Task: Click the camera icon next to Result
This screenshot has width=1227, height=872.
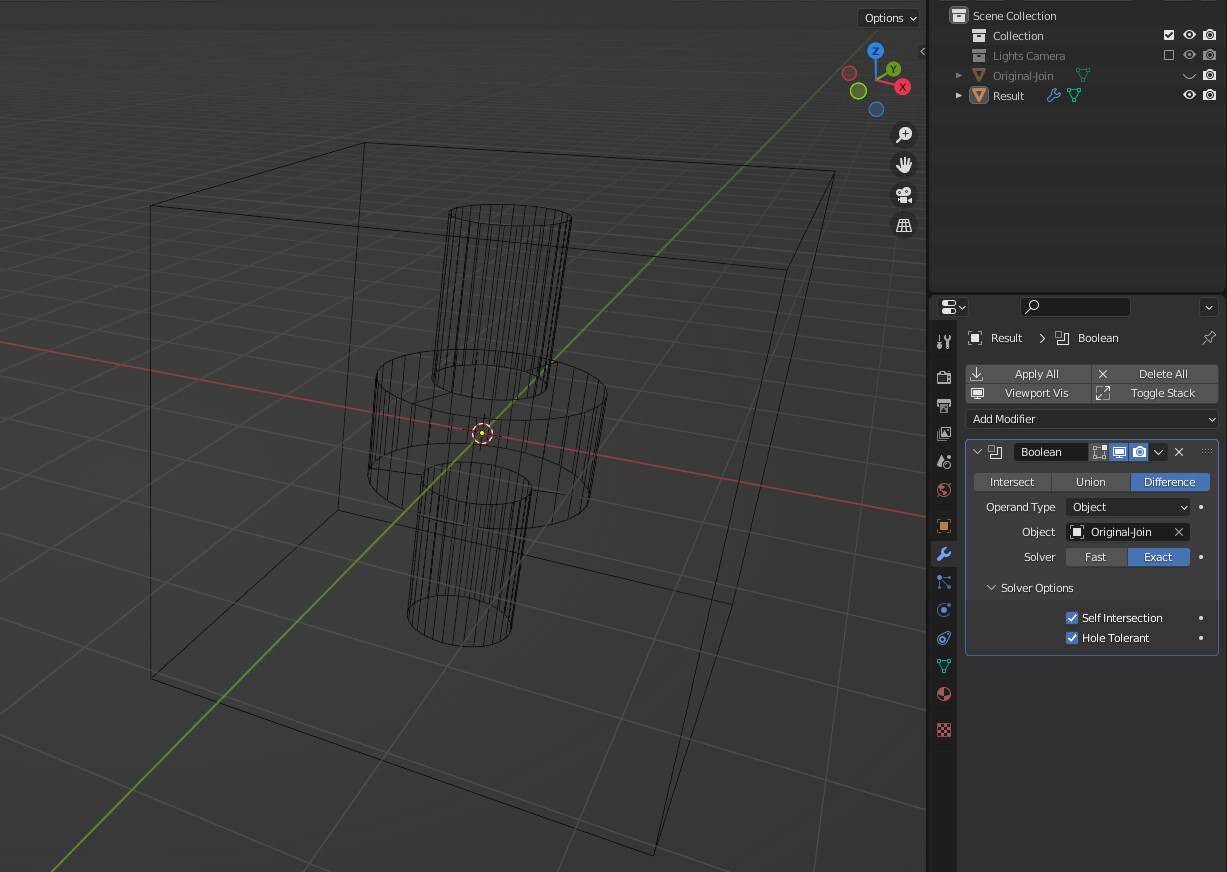Action: tap(1209, 94)
